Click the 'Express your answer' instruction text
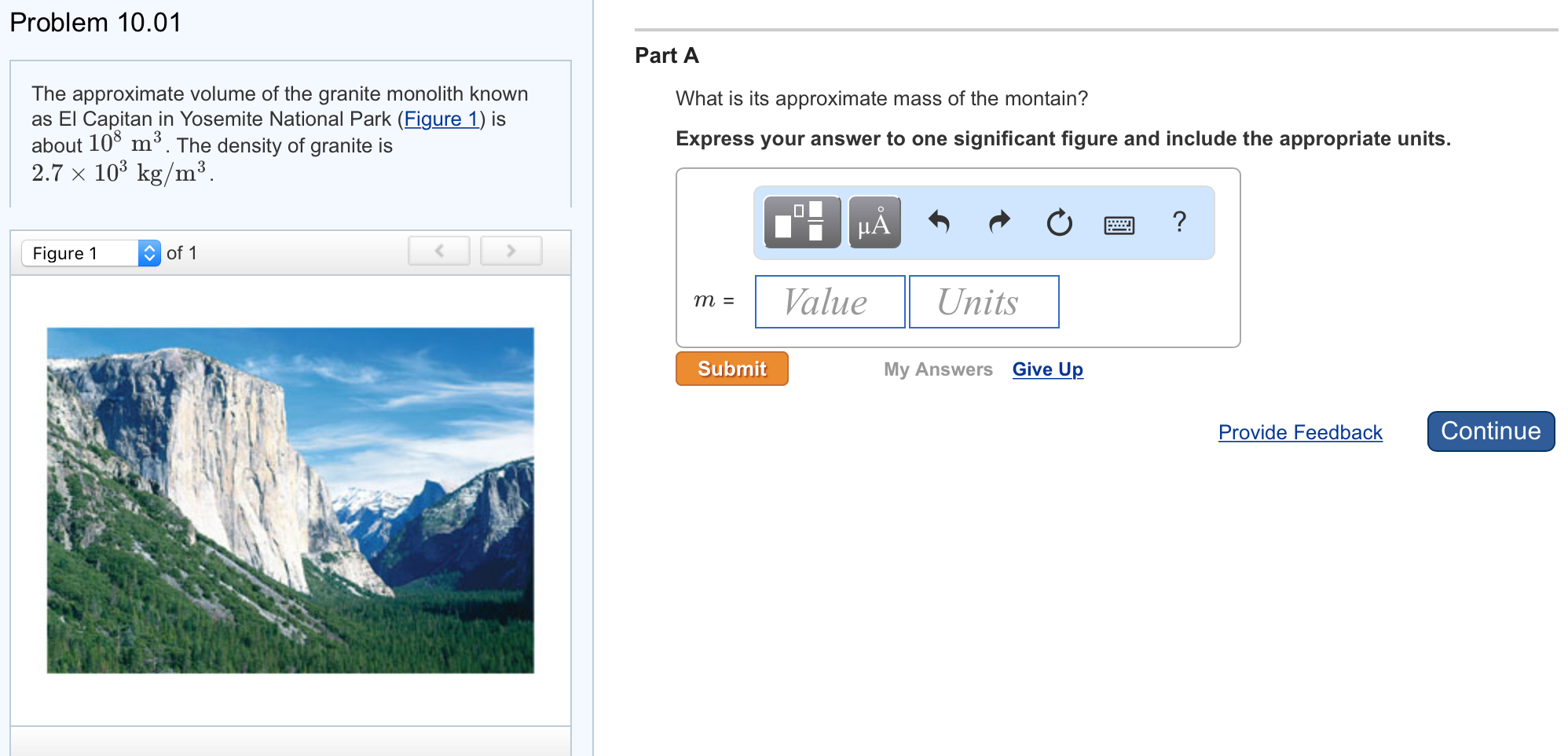 [x=1063, y=138]
